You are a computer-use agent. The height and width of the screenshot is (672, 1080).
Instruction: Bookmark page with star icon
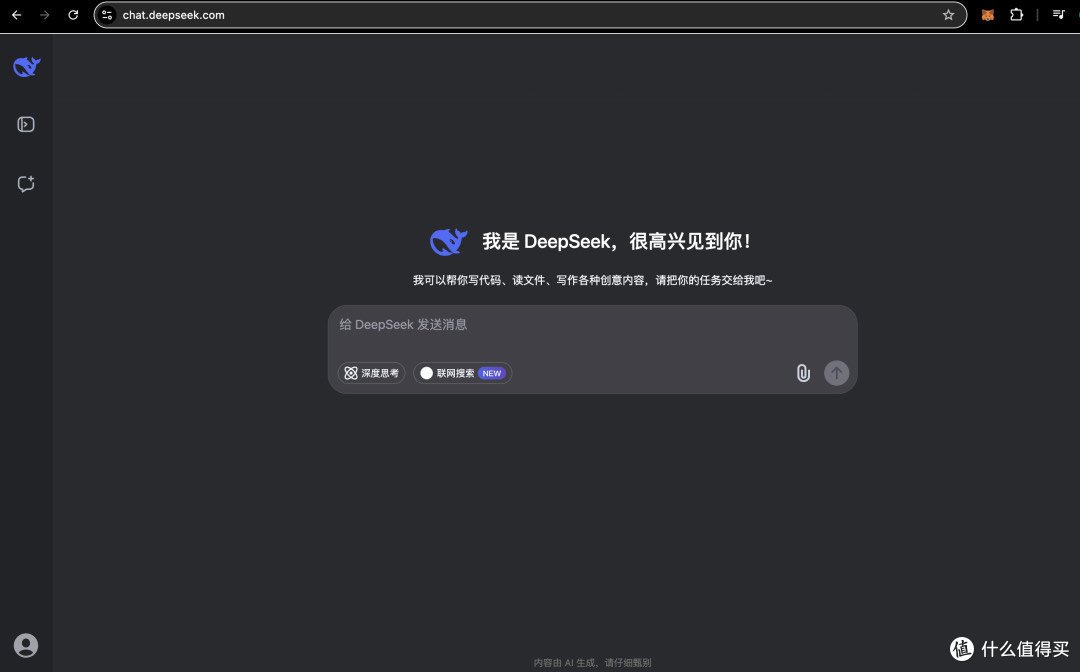click(x=948, y=14)
